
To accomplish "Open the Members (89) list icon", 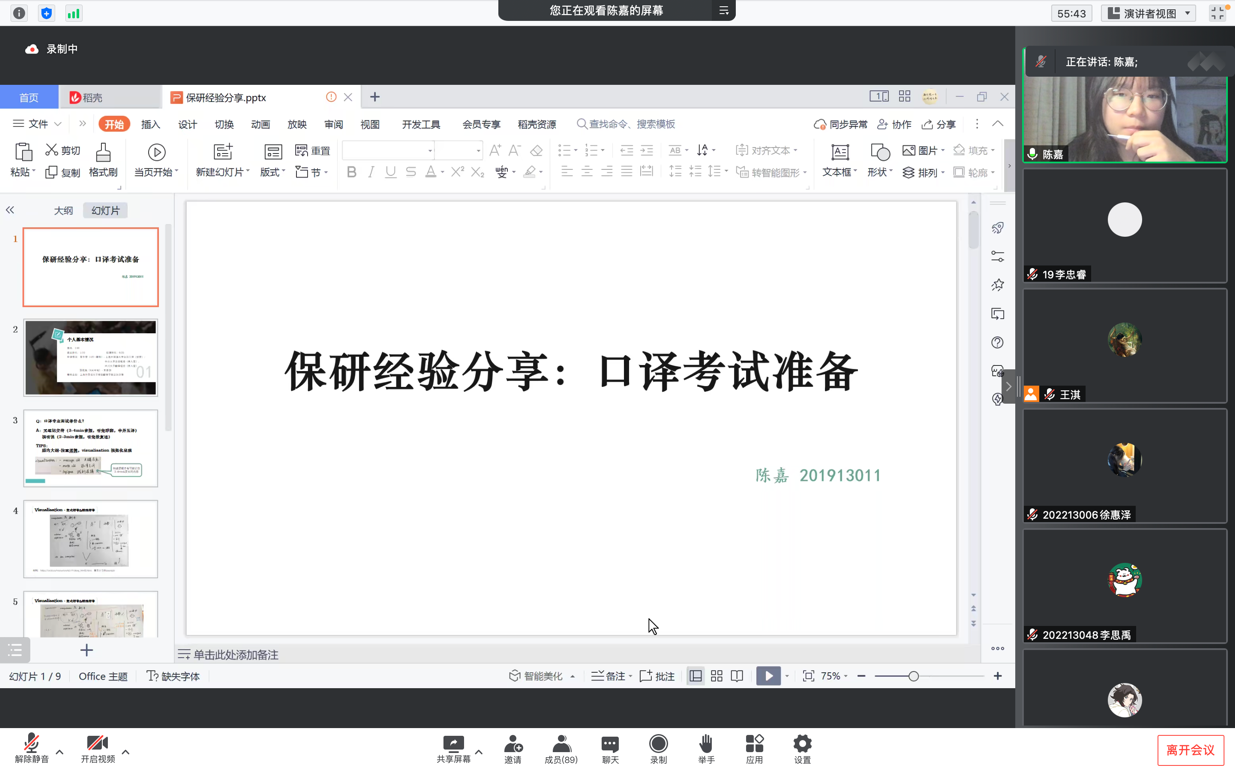I will click(x=561, y=745).
